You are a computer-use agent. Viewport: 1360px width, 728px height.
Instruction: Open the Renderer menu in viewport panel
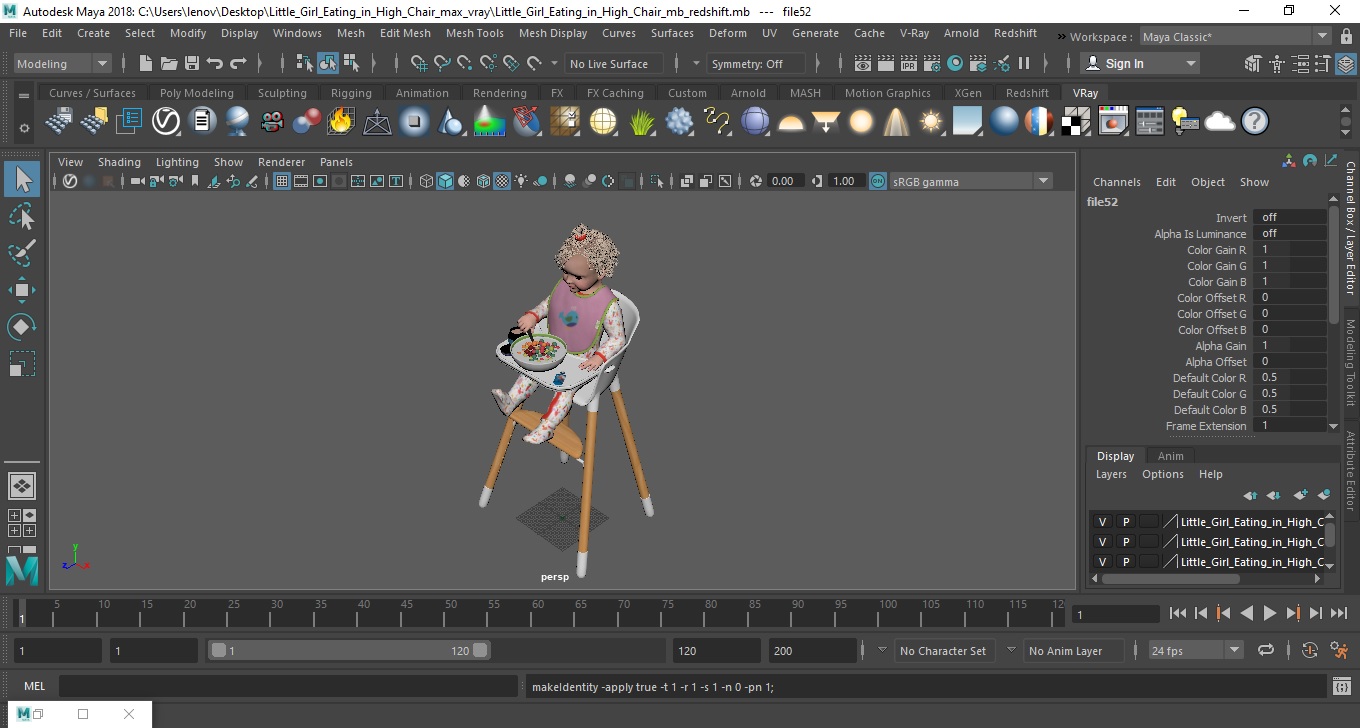coord(281,162)
